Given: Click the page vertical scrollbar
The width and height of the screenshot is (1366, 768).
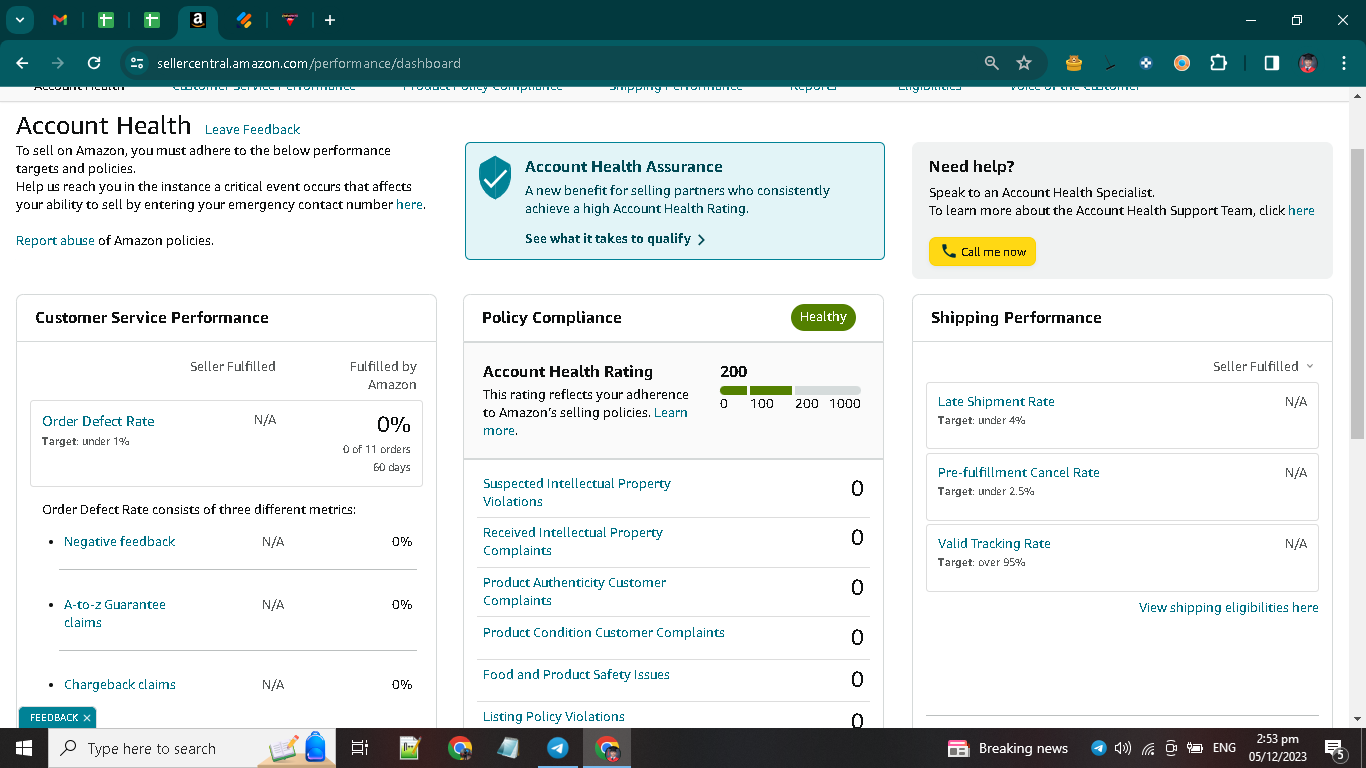Looking at the screenshot, I should coord(1357,293).
